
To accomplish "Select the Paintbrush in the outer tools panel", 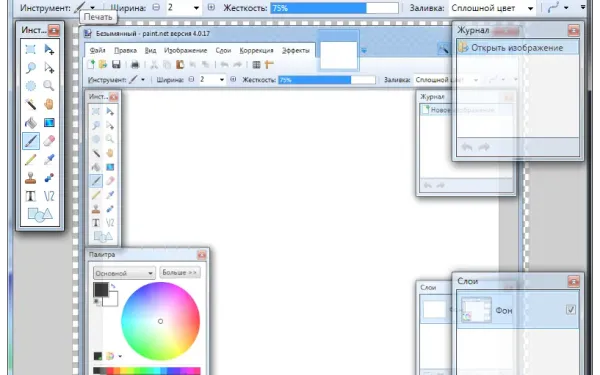I will click(31, 141).
